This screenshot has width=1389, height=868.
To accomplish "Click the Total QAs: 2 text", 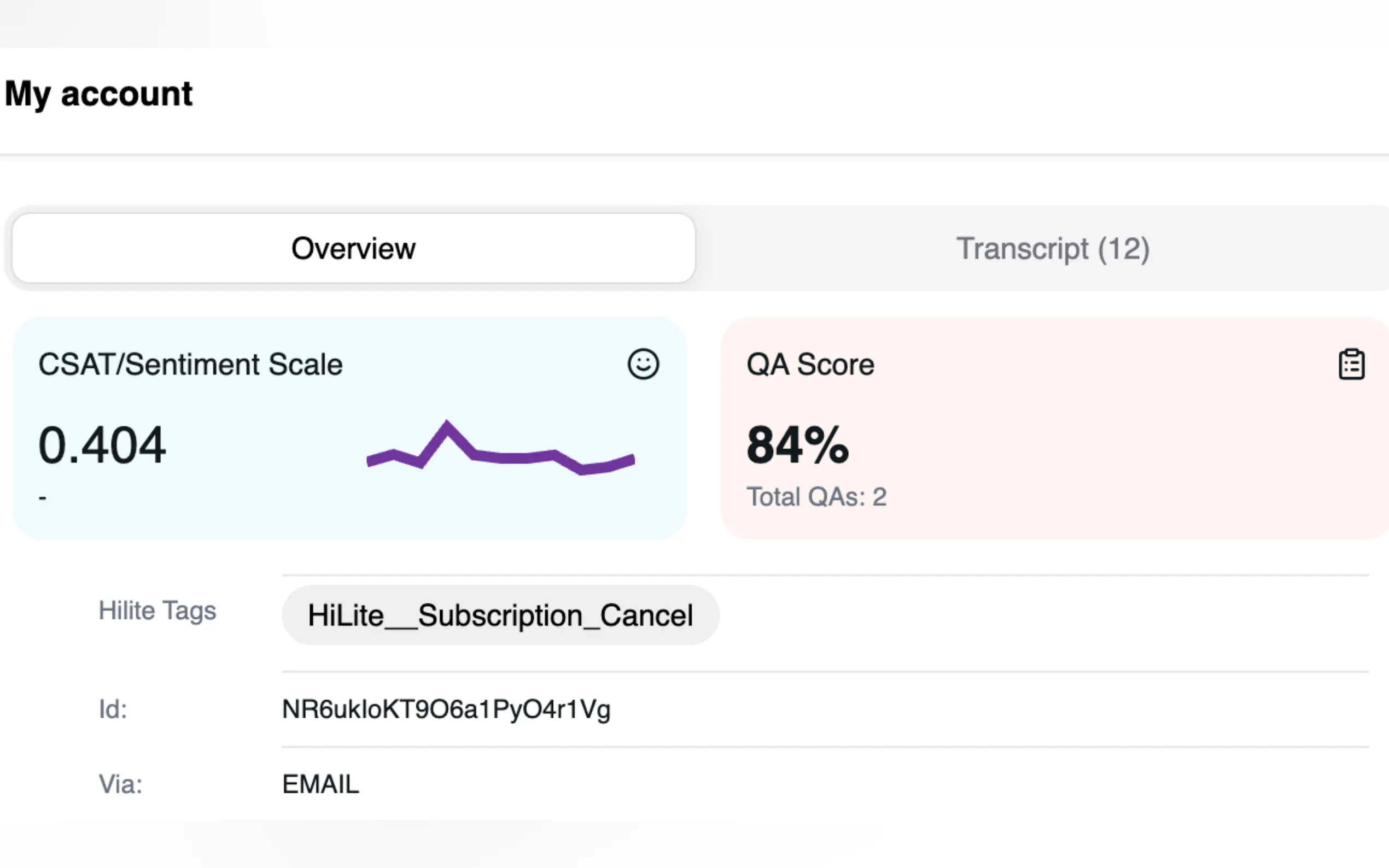I will (816, 496).
